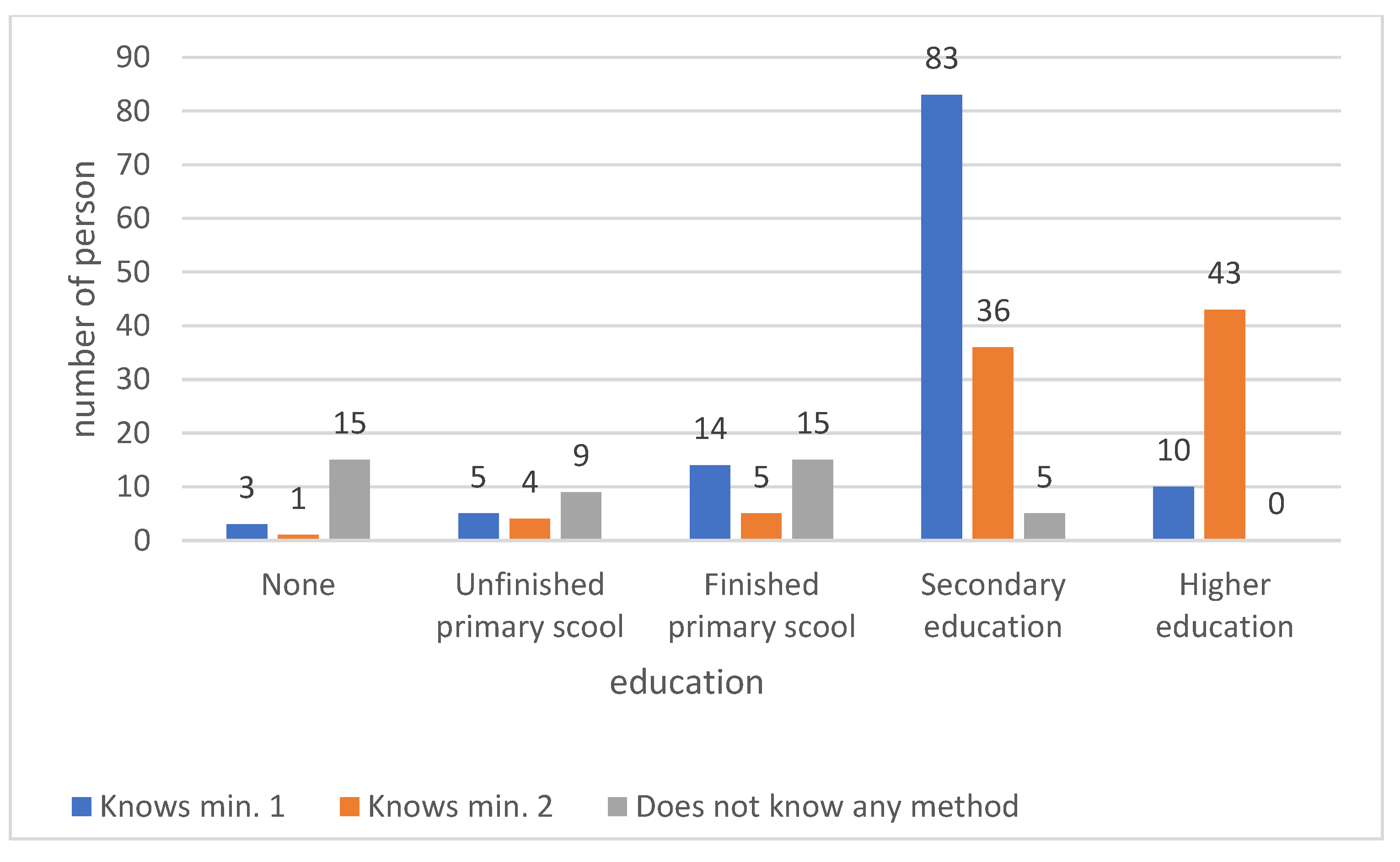Click the blue Higher education bar

click(1173, 513)
